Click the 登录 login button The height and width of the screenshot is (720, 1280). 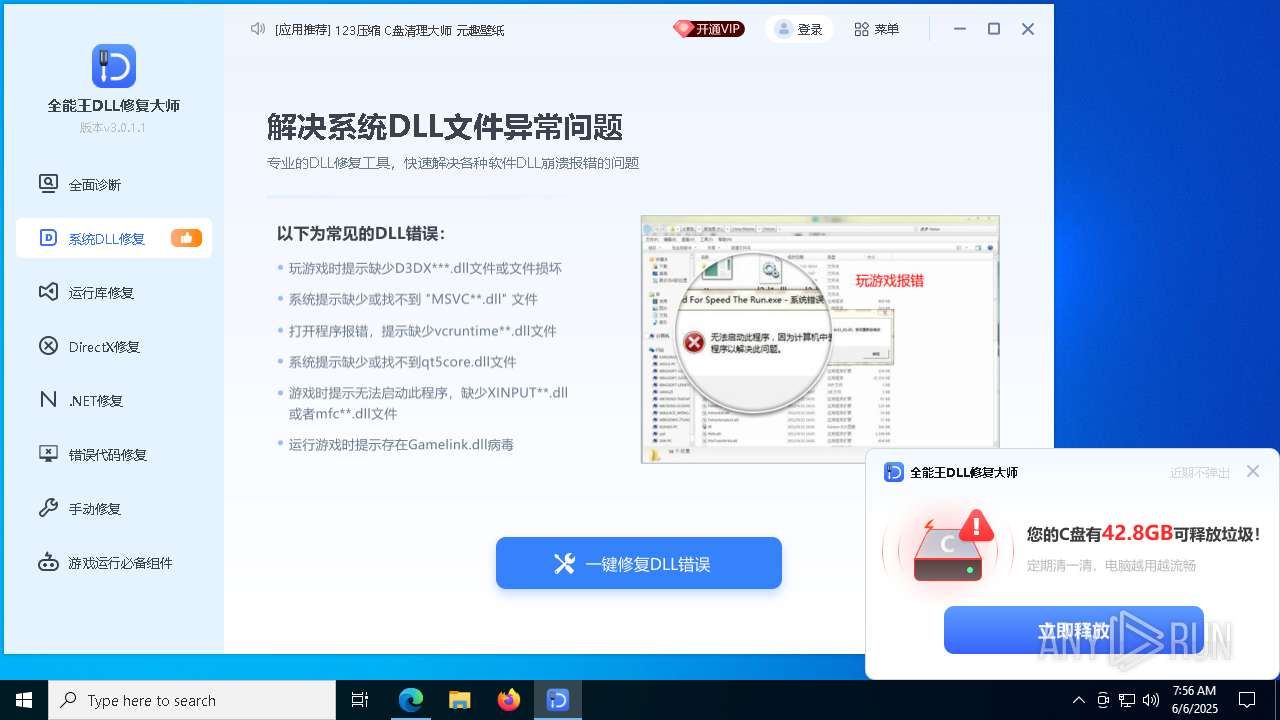(799, 29)
